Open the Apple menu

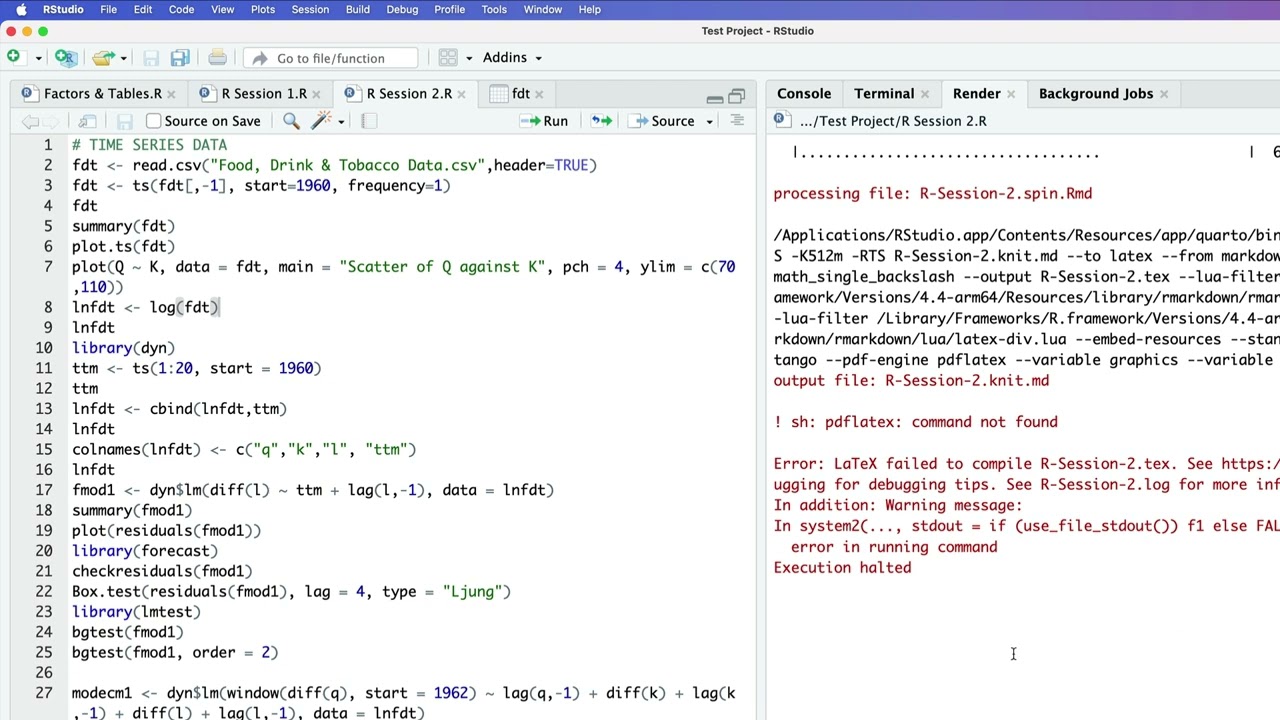coord(20,10)
